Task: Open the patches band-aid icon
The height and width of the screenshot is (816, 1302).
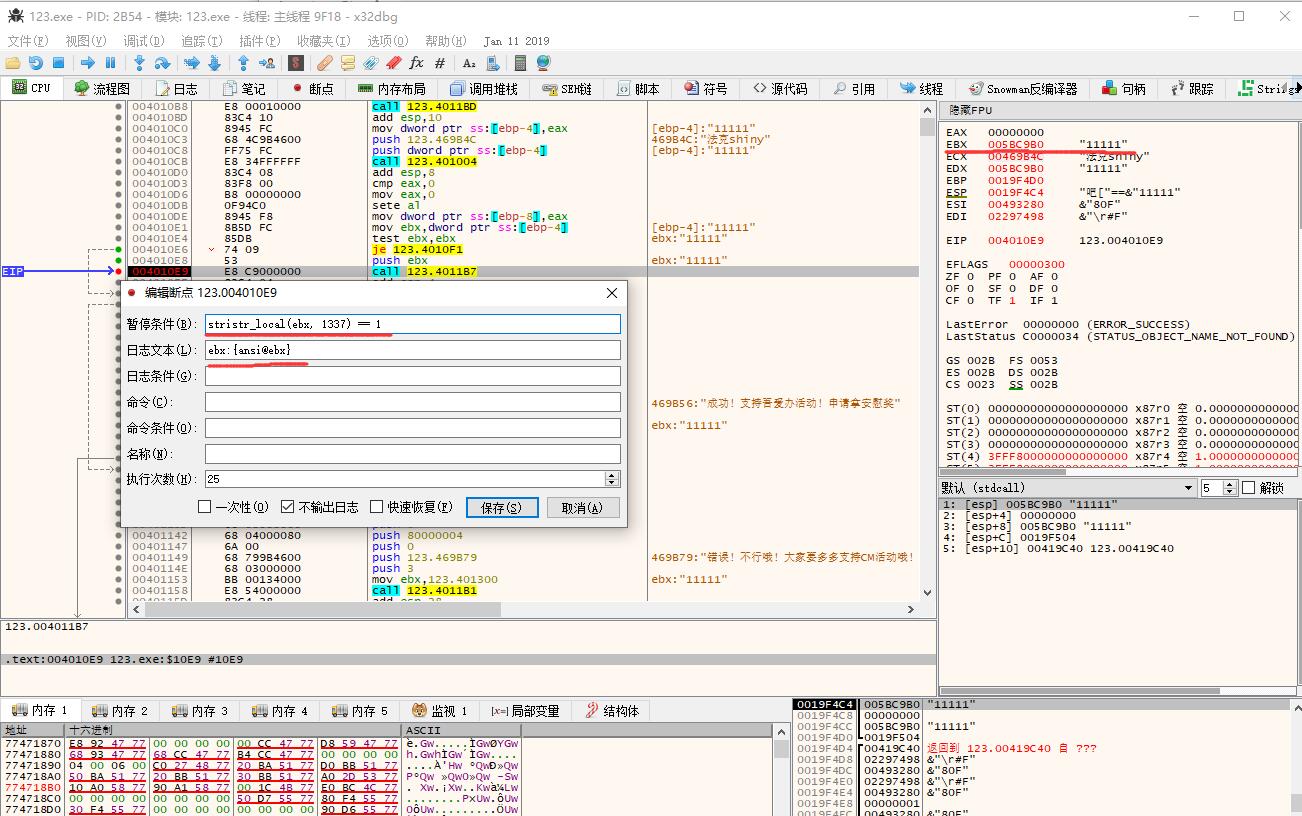Action: 325,63
